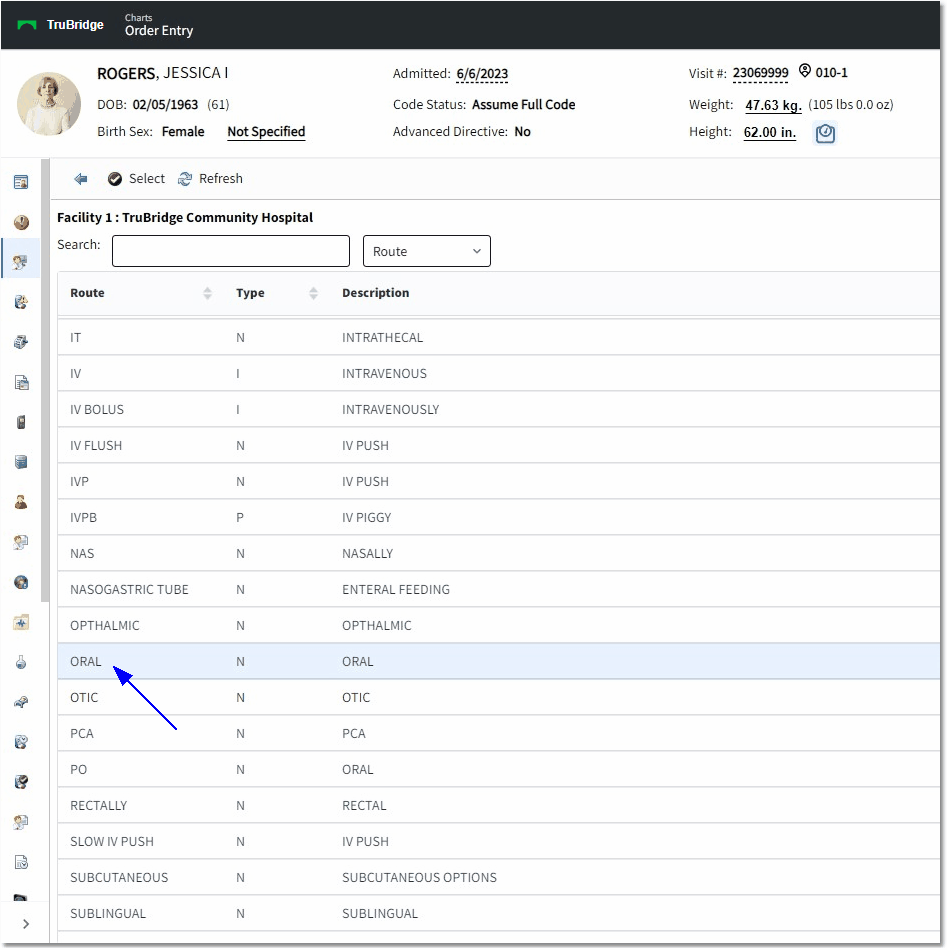Select the IV BOLUS route row
The width and height of the screenshot is (947, 950).
499,410
